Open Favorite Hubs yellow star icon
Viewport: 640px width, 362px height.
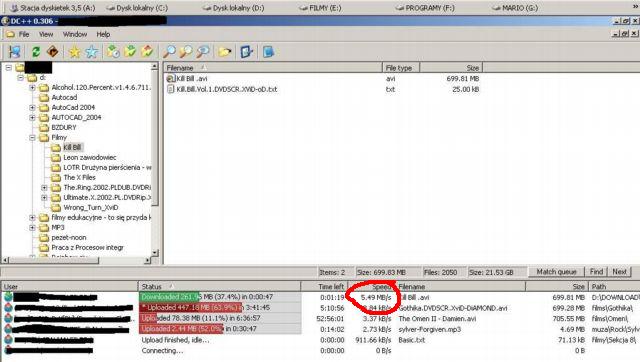pos(74,52)
